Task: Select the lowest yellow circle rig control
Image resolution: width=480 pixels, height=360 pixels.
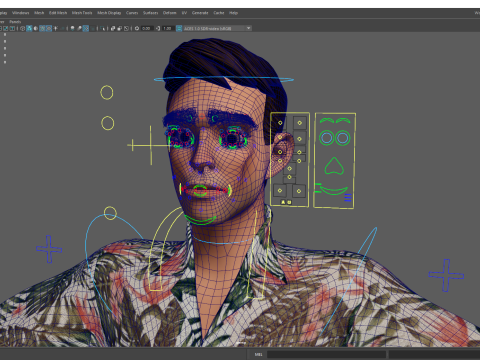Action: [x=110, y=213]
